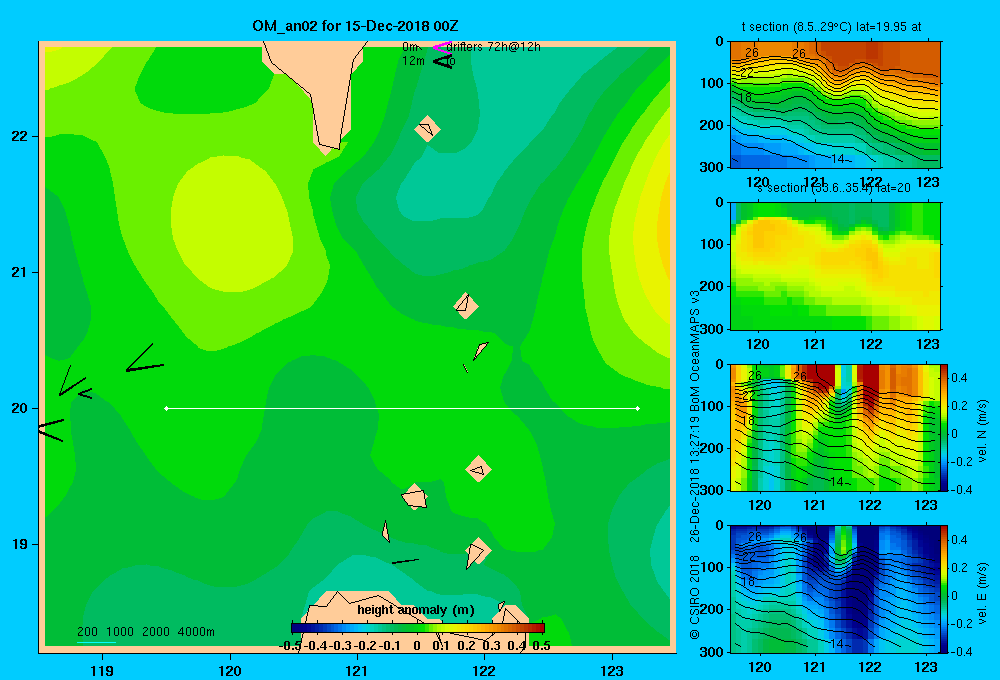Click '18' contour label in temperature section
This screenshot has width=1000, height=680.
pyautogui.click(x=747, y=98)
